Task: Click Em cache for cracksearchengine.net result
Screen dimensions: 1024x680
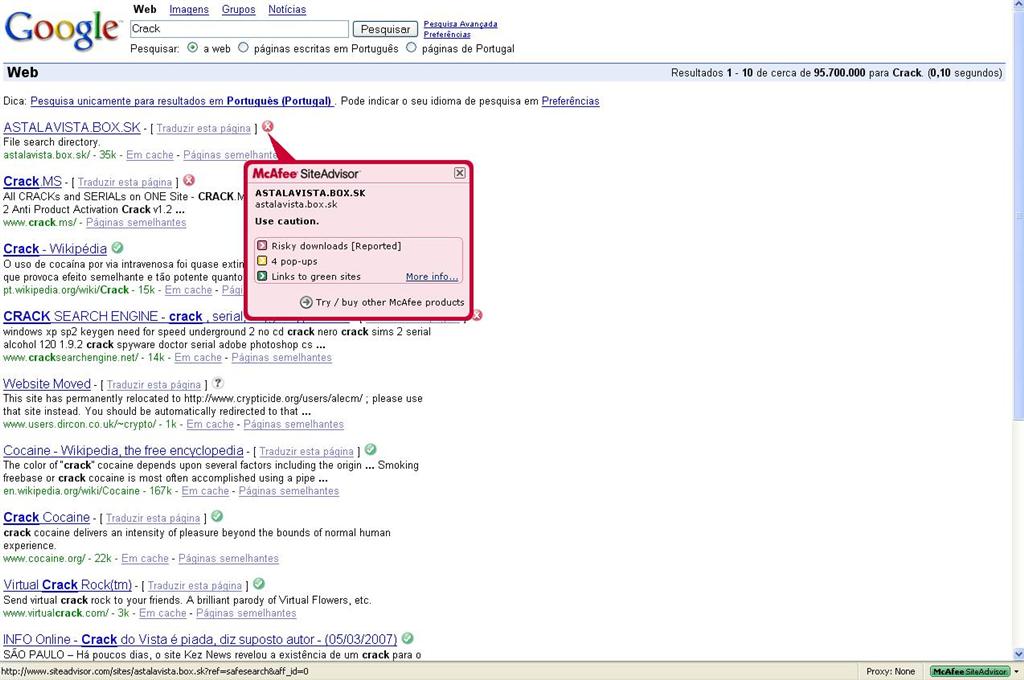Action: pyautogui.click(x=198, y=357)
